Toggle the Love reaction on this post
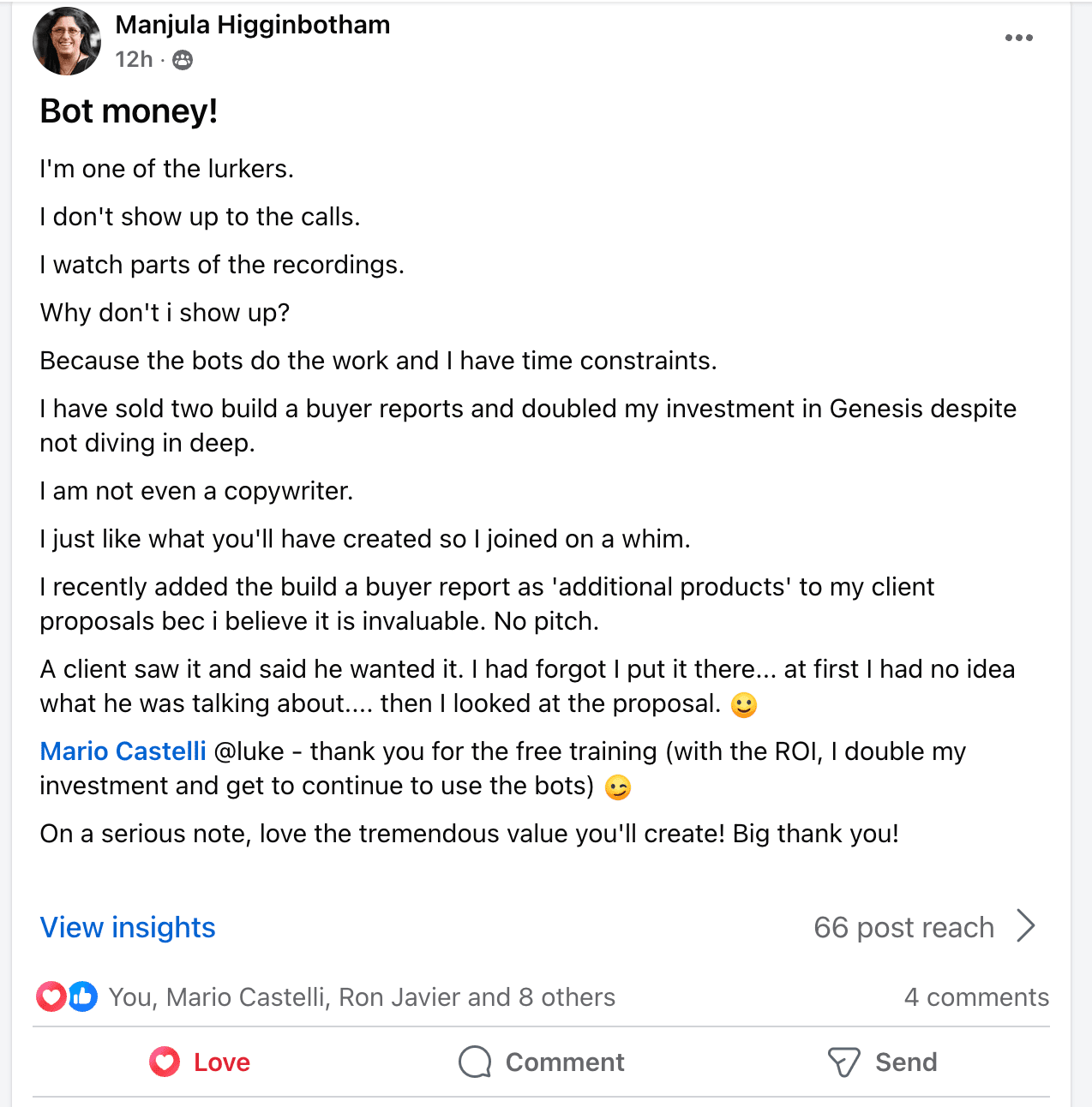1092x1107 pixels. pyautogui.click(x=200, y=1062)
